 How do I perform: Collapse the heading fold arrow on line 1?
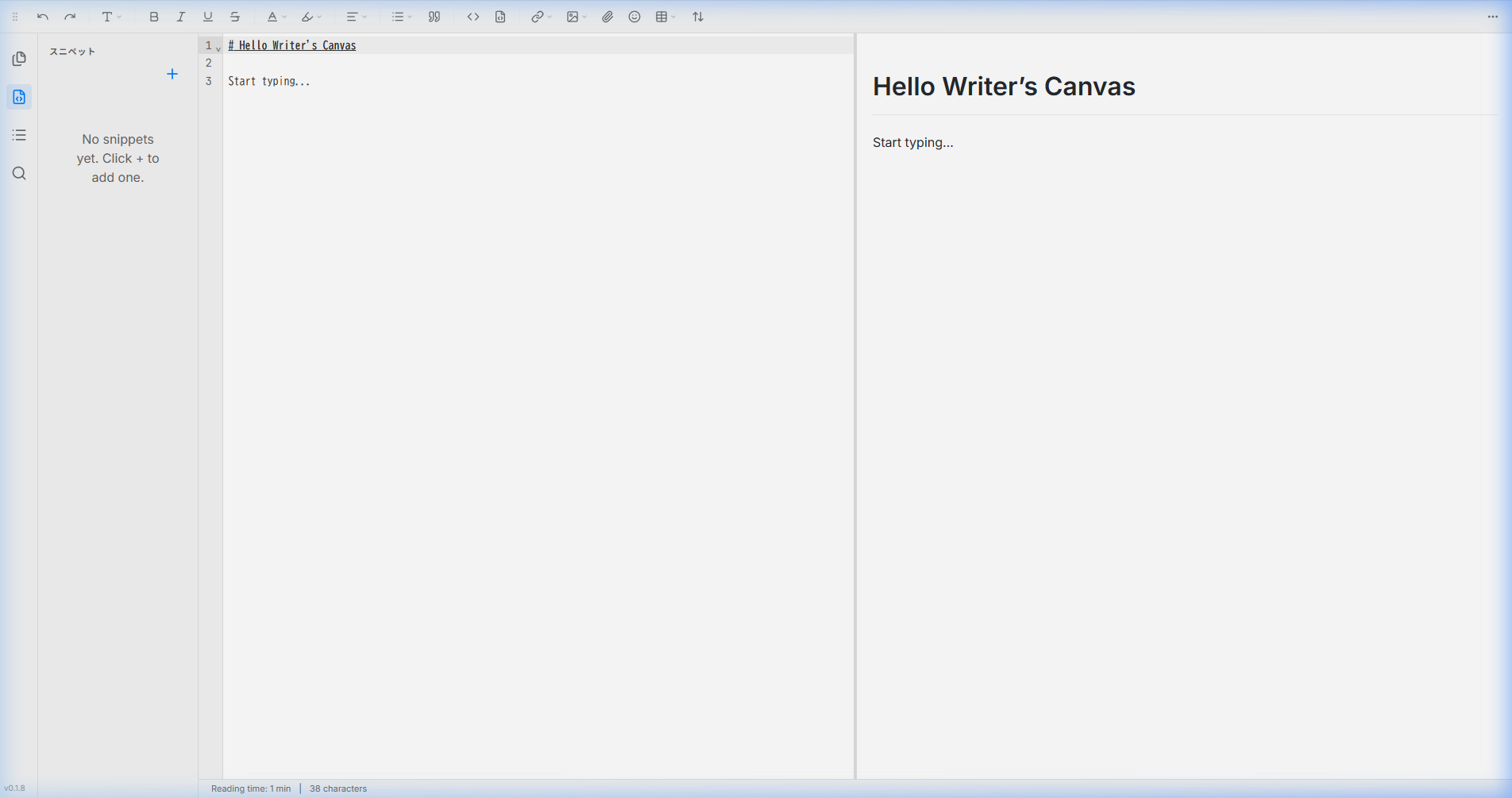(x=218, y=48)
